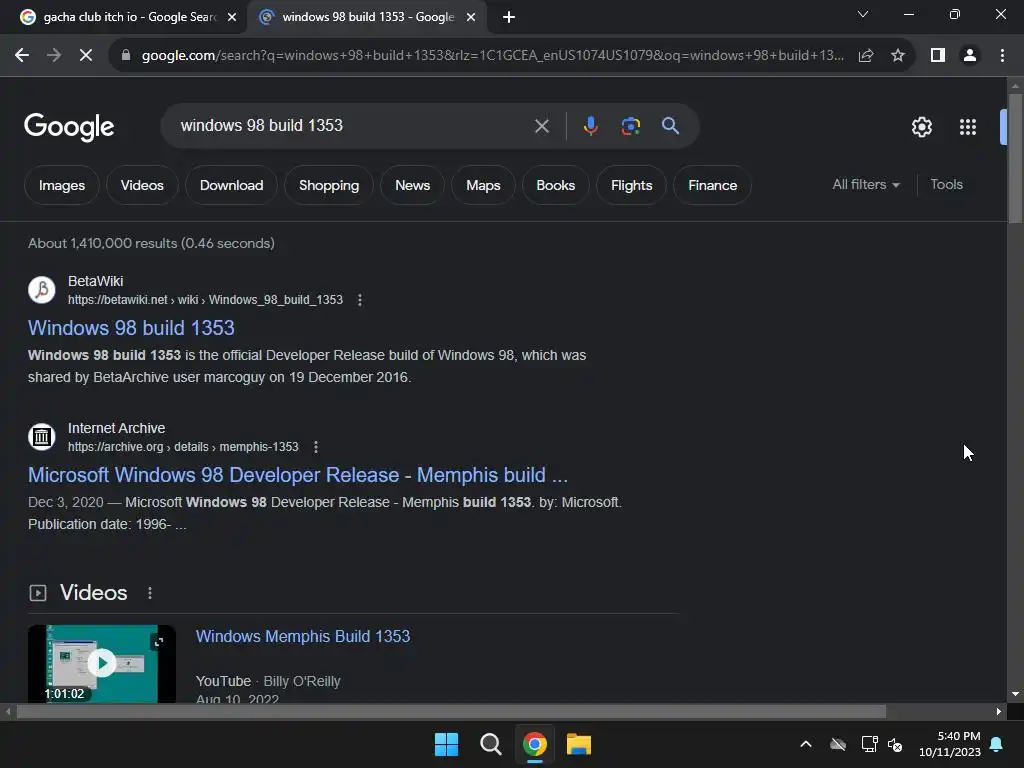This screenshot has width=1024, height=768.
Task: Expand the All filters dropdown
Action: point(866,185)
